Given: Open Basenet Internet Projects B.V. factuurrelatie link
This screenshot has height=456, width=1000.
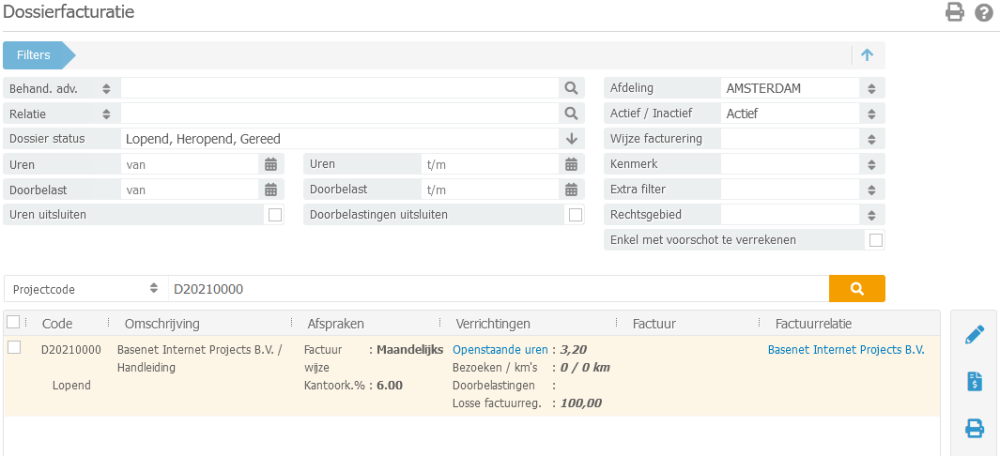Looking at the screenshot, I should coord(846,350).
